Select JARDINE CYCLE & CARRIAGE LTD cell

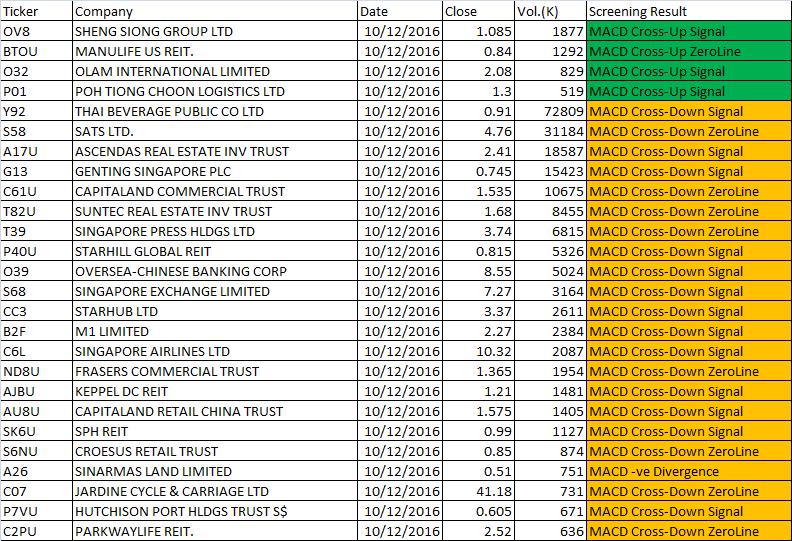215,491
